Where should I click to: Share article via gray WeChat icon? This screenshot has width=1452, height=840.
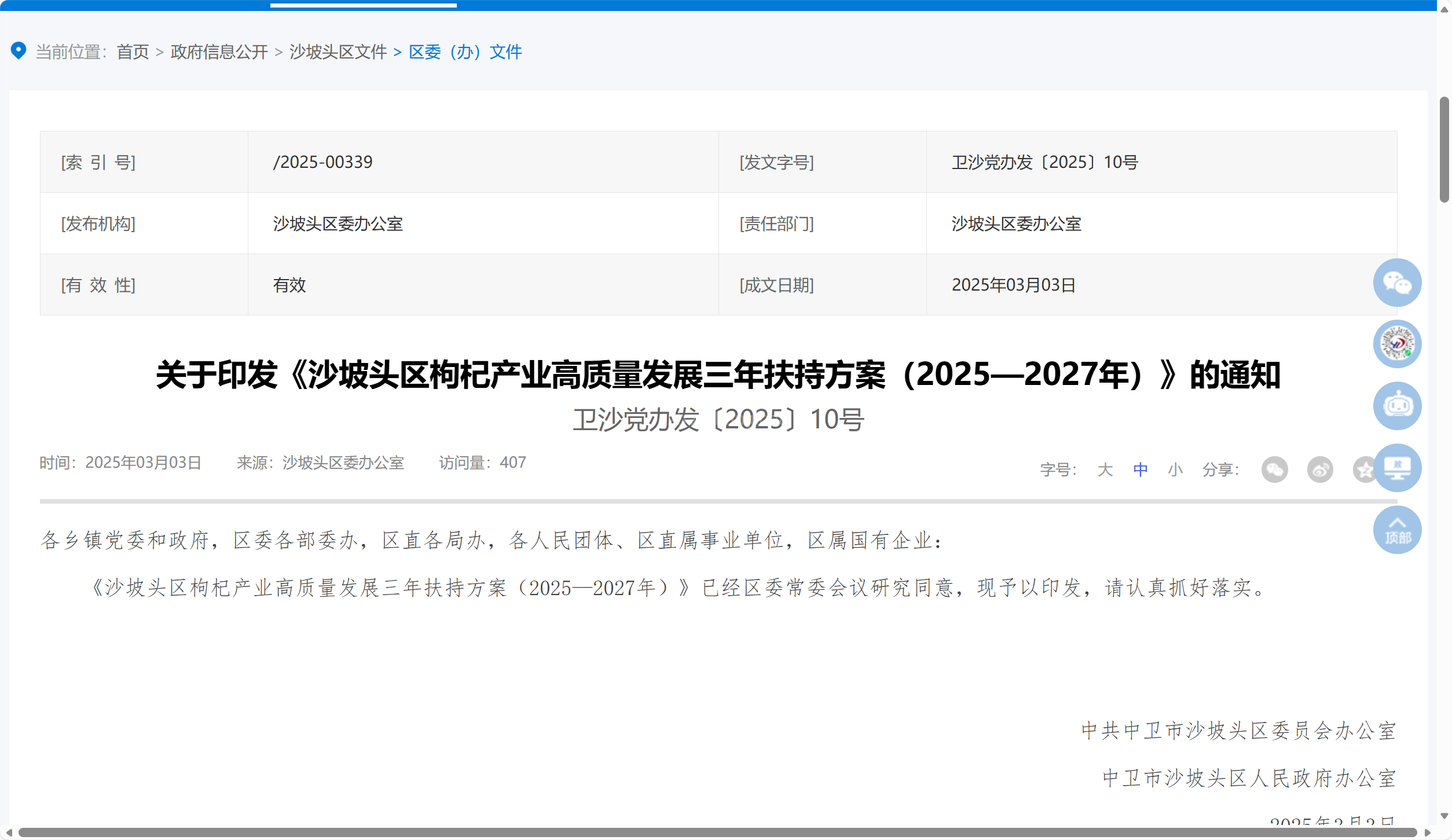[1274, 469]
